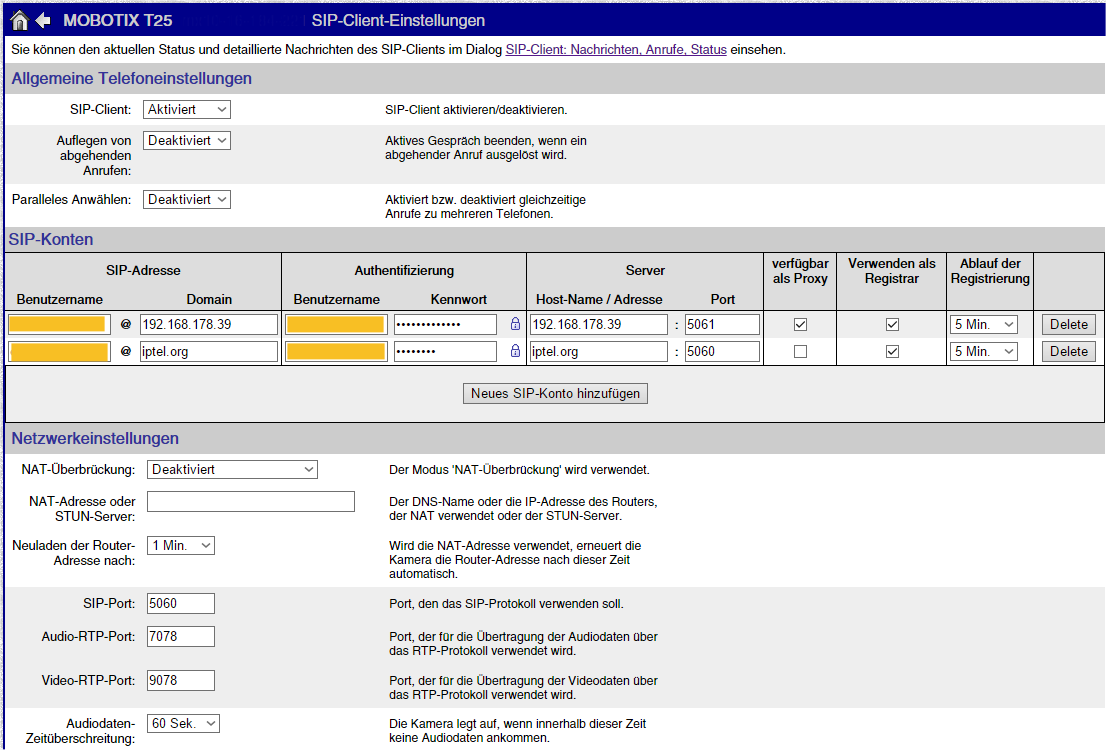
Task: Delete the 192.168.178.39 SIP account
Action: [x=1069, y=325]
